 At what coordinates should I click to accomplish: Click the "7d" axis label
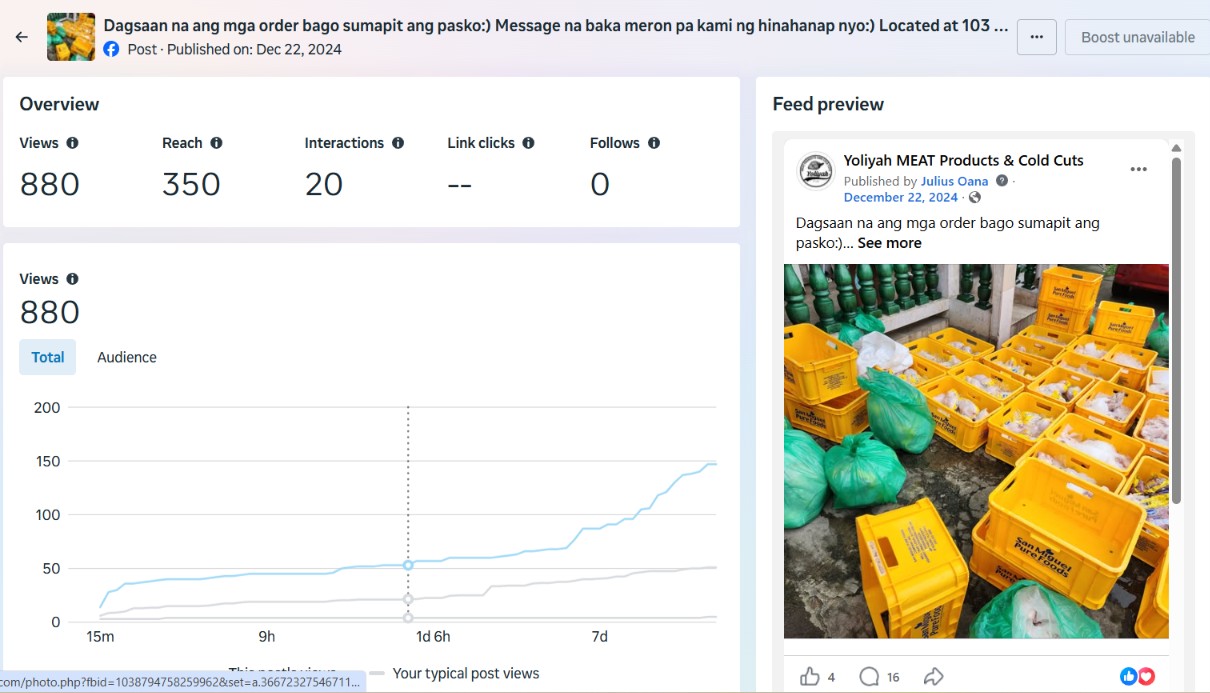599,637
